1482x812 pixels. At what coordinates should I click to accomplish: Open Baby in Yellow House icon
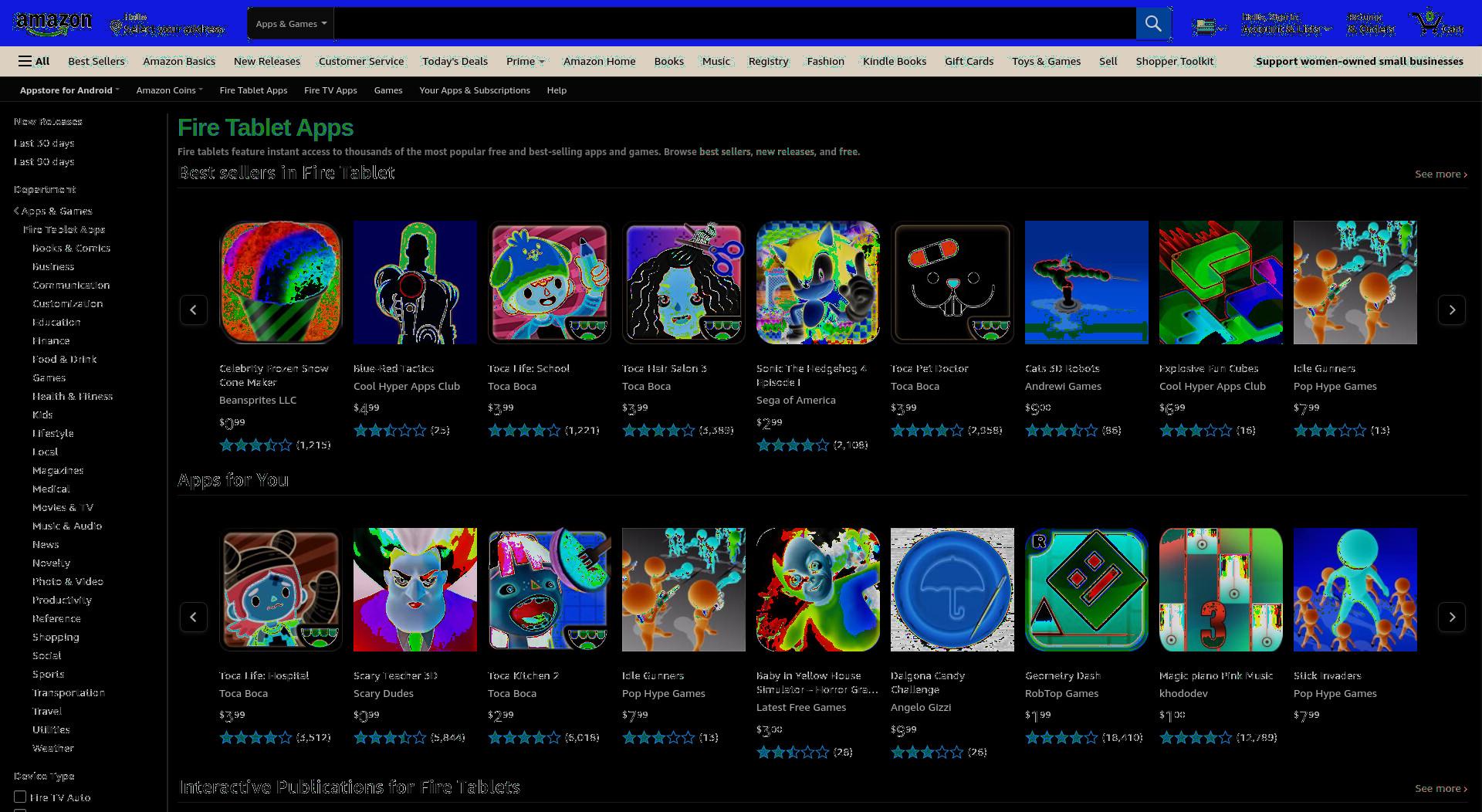click(x=818, y=590)
